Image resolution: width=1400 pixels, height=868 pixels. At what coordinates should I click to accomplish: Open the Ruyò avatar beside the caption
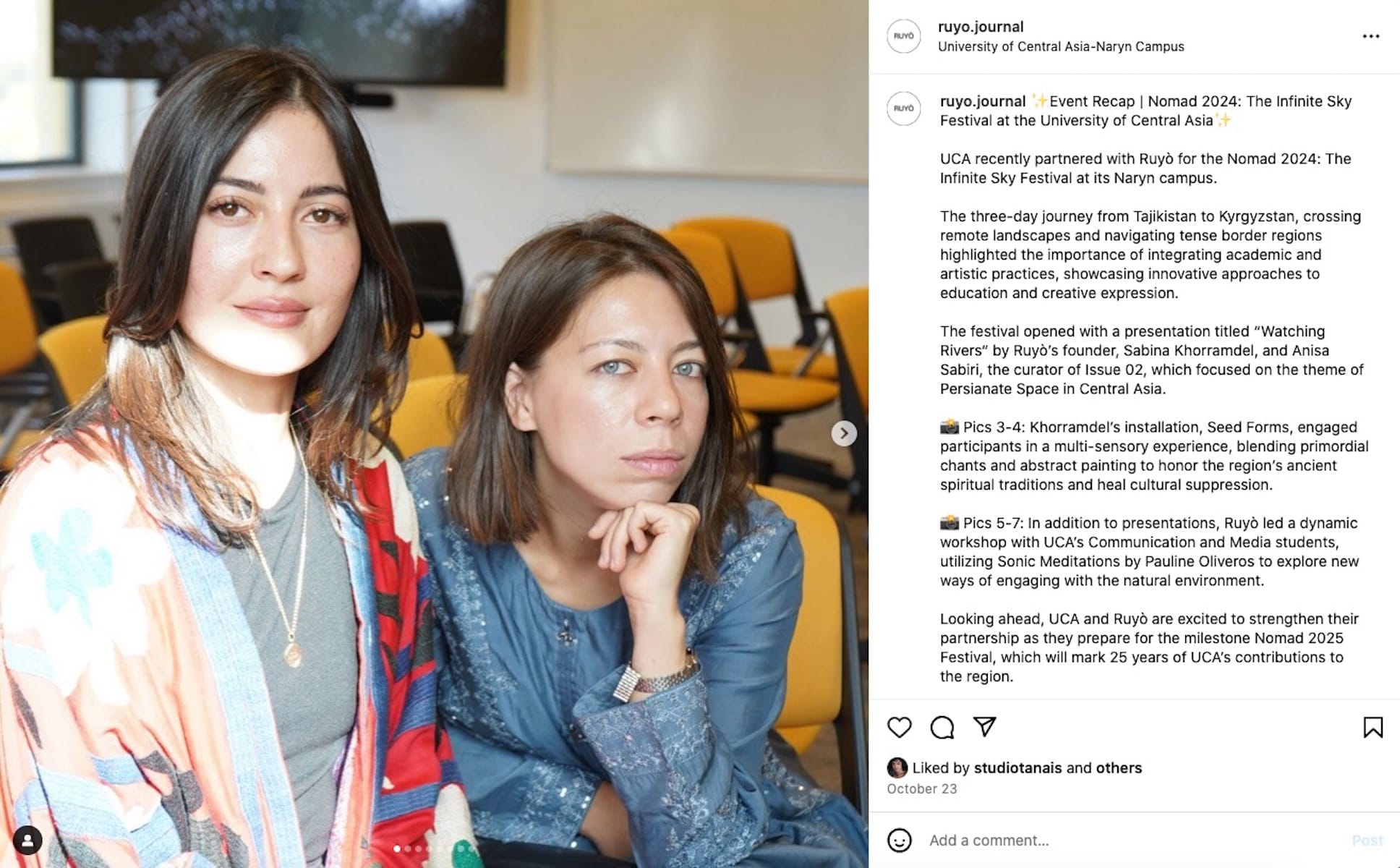(904, 109)
